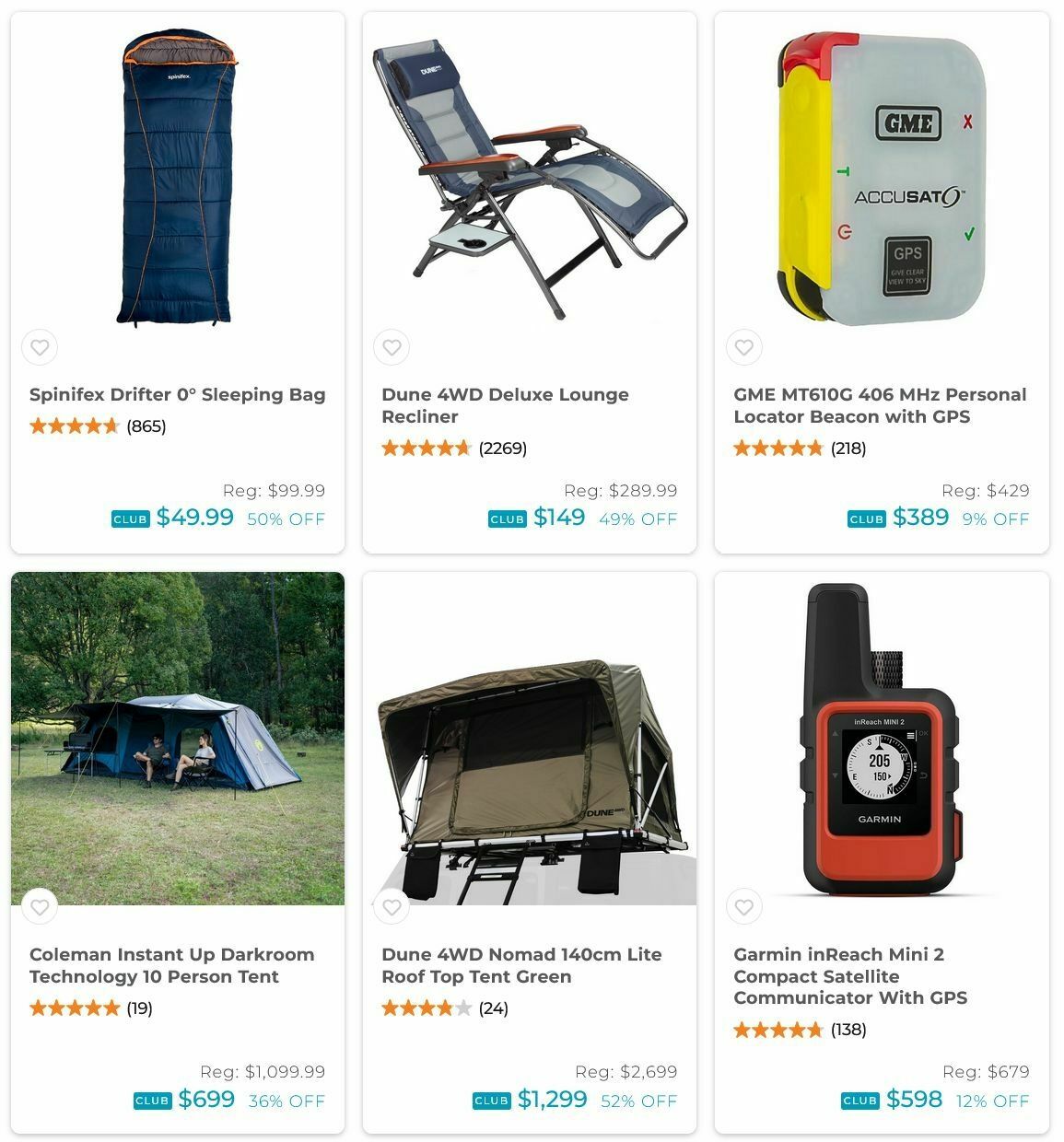
Task: Wishlist the Garmin inReach Mini 2
Action: coord(744,907)
